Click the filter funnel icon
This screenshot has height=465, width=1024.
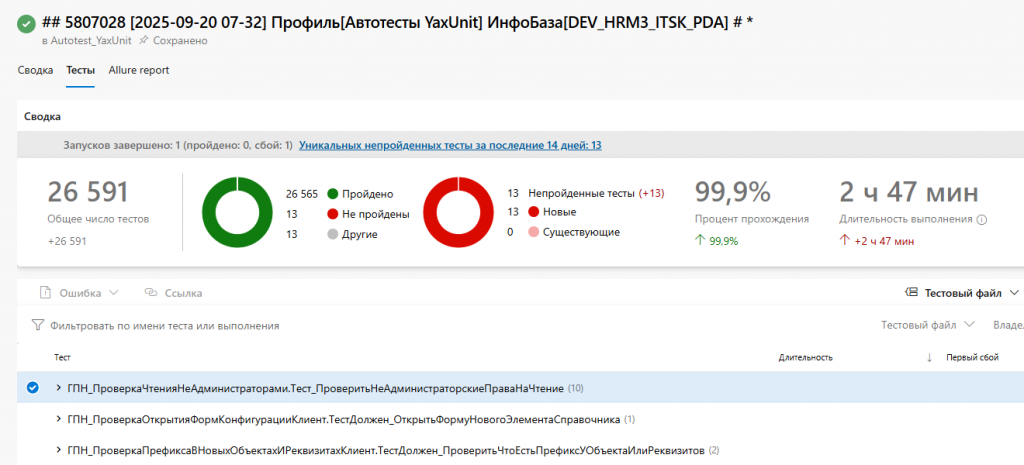pos(38,325)
